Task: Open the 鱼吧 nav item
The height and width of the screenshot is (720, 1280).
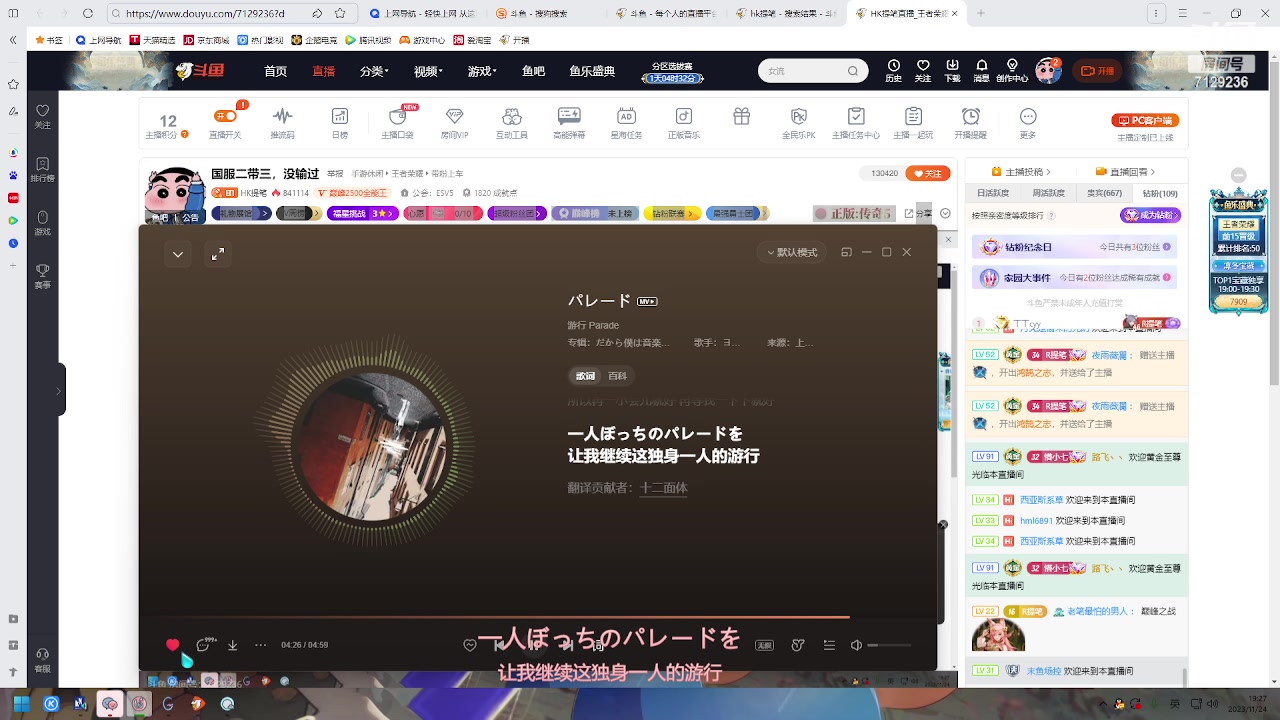Action: tap(533, 71)
